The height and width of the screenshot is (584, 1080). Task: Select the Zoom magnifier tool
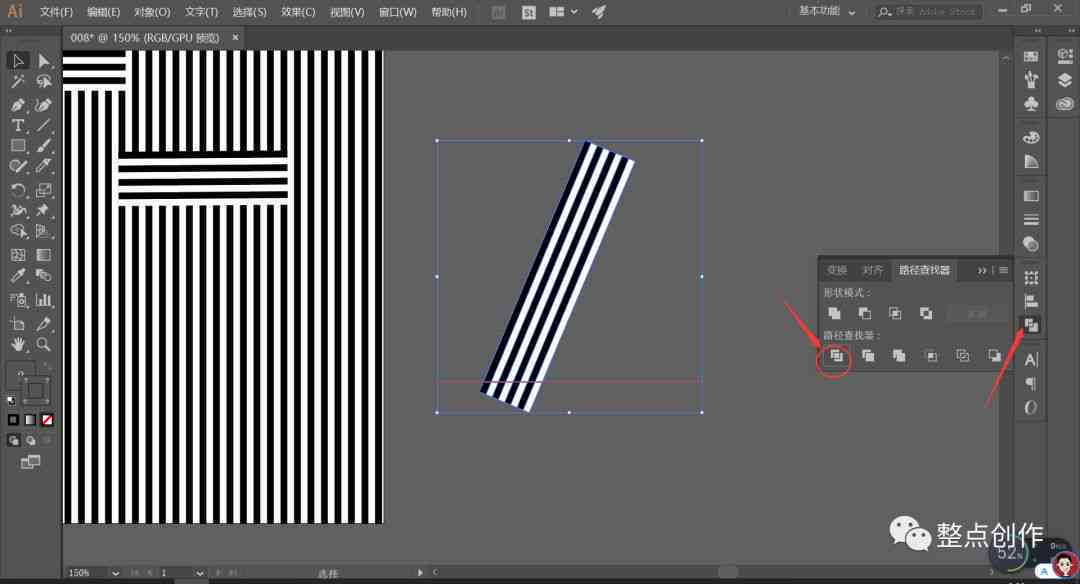[x=44, y=344]
